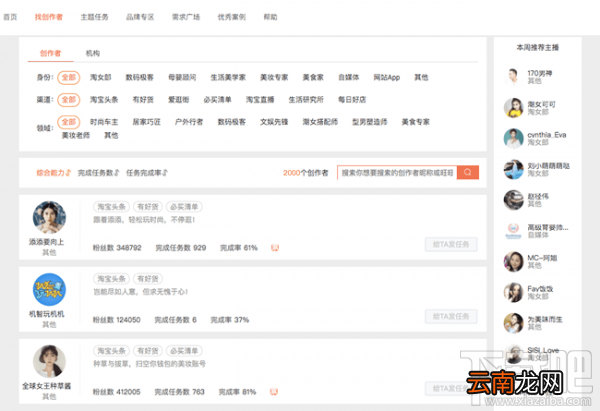Viewport: 600px width, 411px height.
Task: Select 全部 in the 领域 filter row
Action: click(69, 122)
